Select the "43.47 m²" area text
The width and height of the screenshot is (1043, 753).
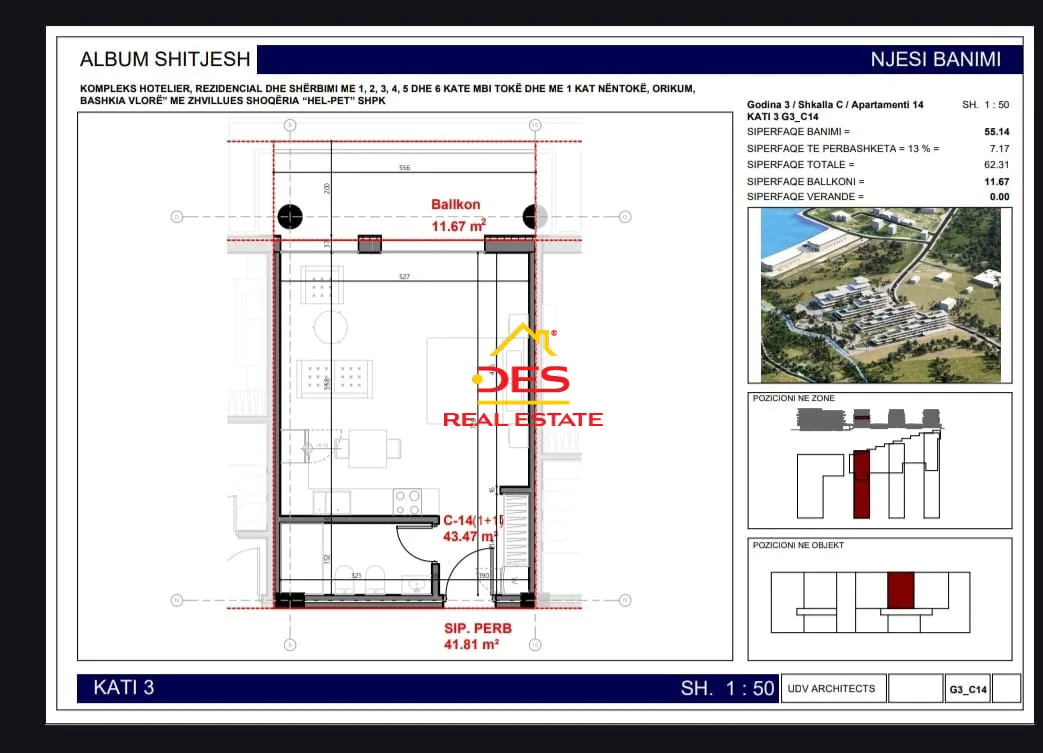pyautogui.click(x=470, y=536)
